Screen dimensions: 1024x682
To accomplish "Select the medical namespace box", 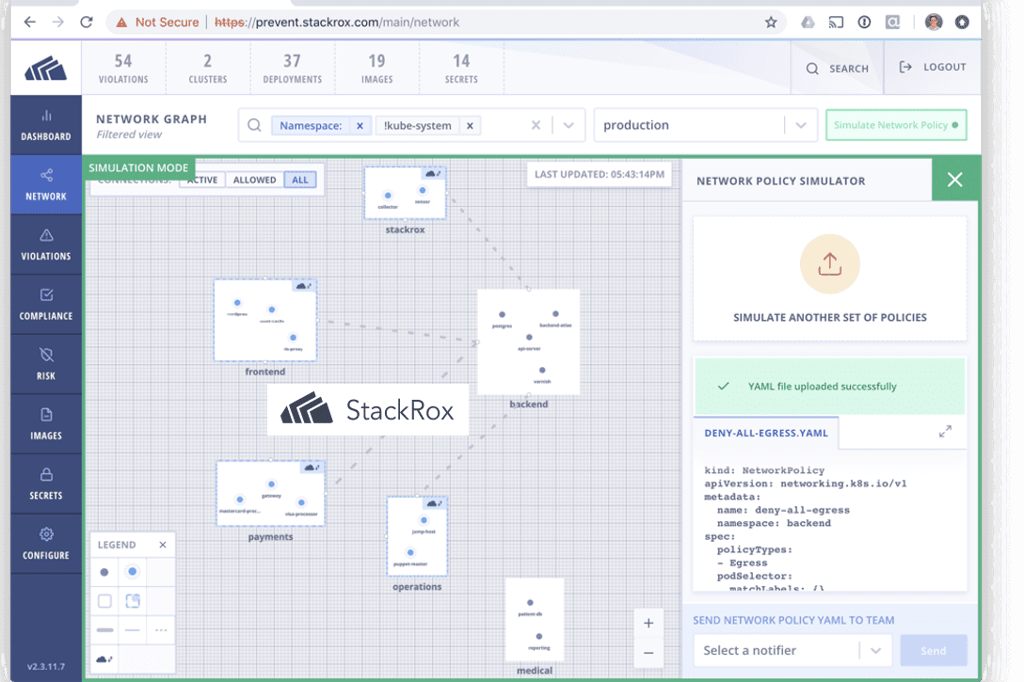I will coord(534,620).
